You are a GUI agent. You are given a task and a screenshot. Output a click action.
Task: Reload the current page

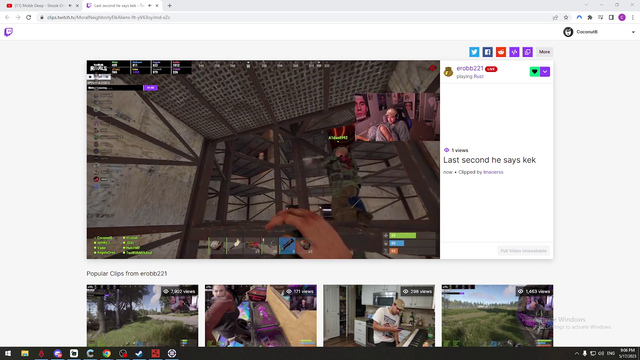(29, 18)
